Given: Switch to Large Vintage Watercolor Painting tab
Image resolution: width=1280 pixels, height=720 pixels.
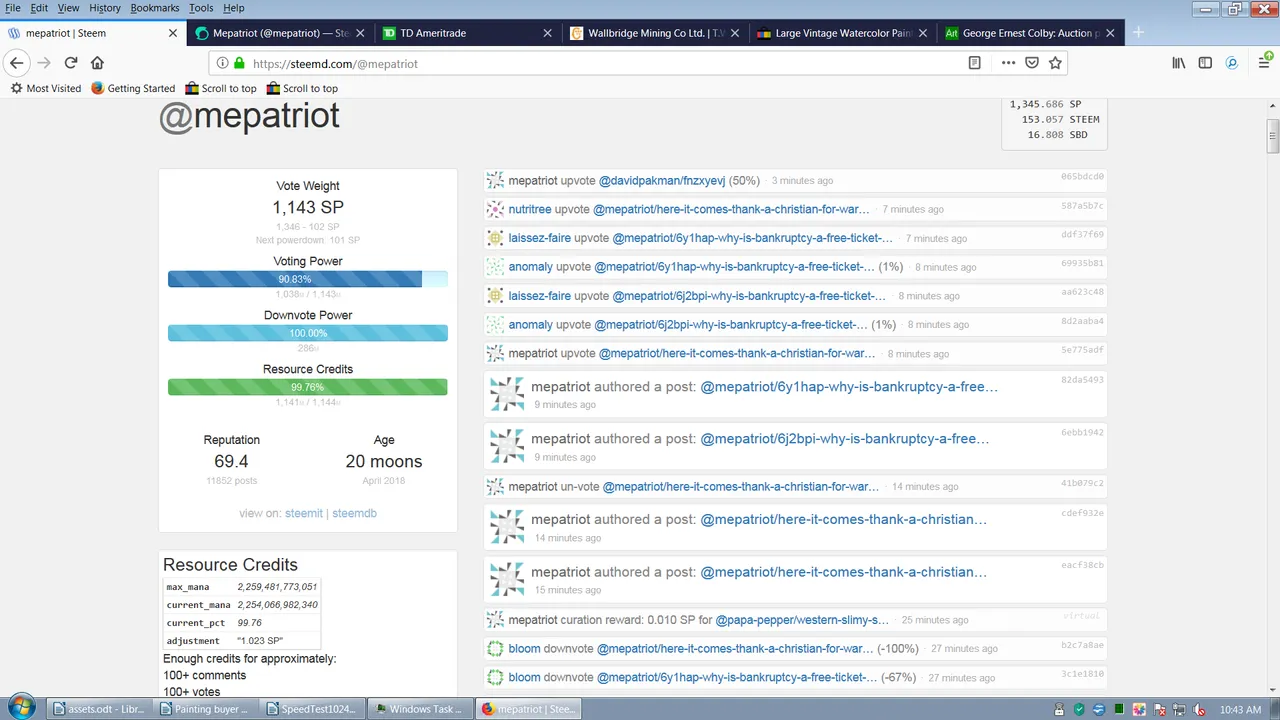Looking at the screenshot, I should [x=842, y=33].
